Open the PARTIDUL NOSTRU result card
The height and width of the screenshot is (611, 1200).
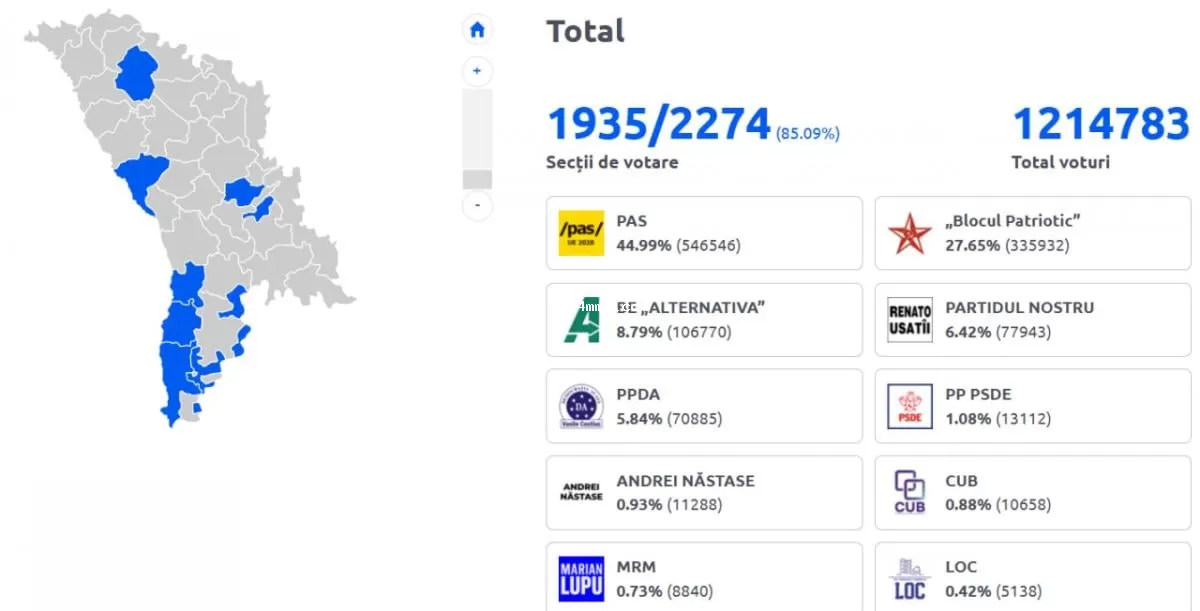point(1032,320)
